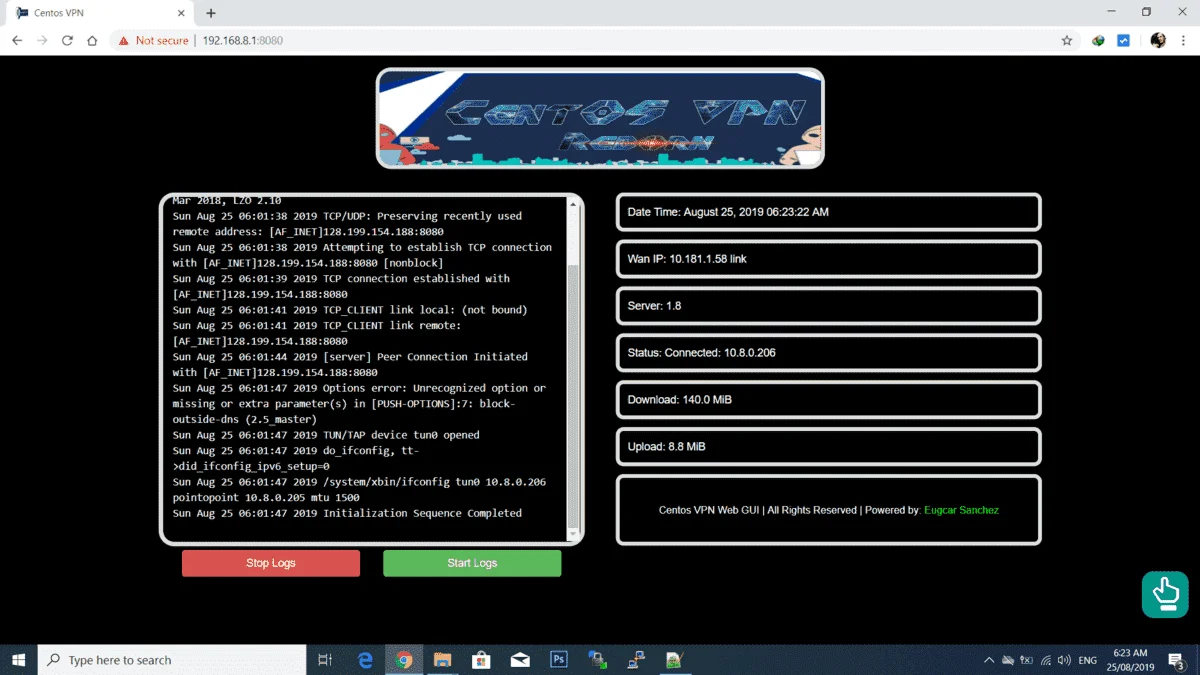Image resolution: width=1200 pixels, height=675 pixels.
Task: Click the Not secure warning indicator
Action: 153,41
